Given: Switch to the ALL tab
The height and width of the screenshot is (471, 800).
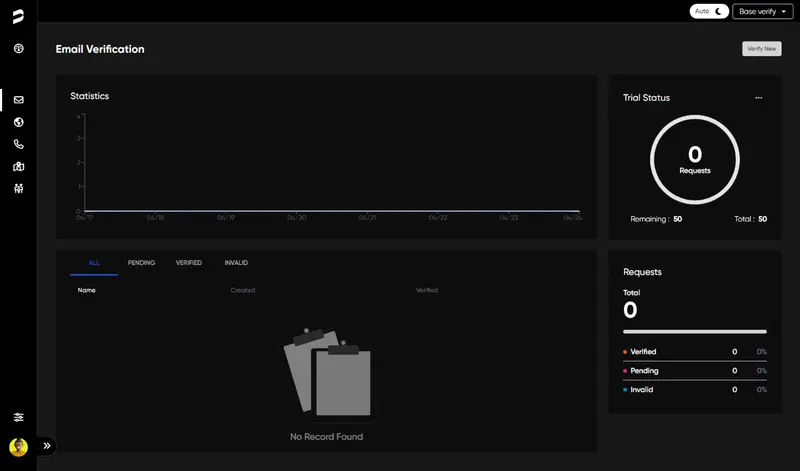Looking at the screenshot, I should click(x=94, y=263).
